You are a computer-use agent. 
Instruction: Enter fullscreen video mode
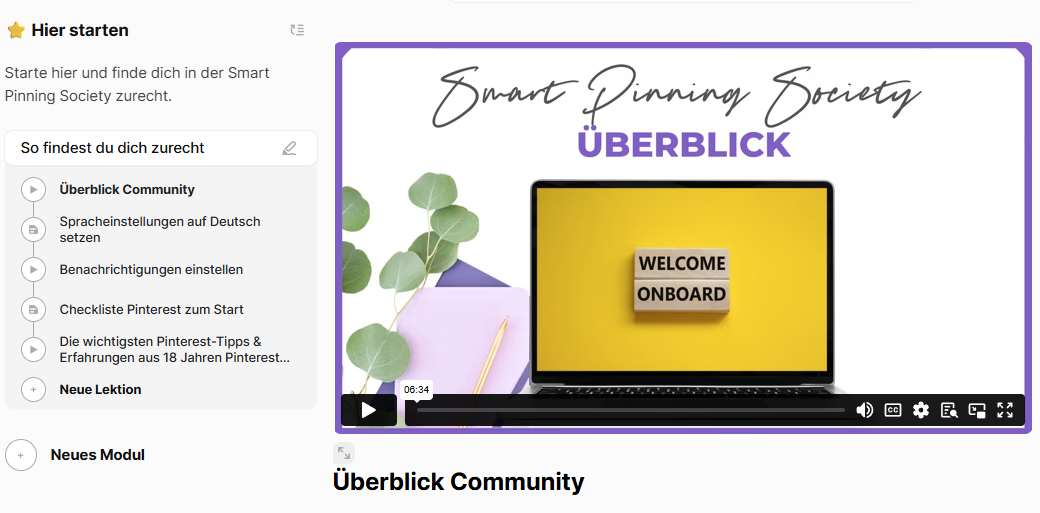tap(1005, 410)
